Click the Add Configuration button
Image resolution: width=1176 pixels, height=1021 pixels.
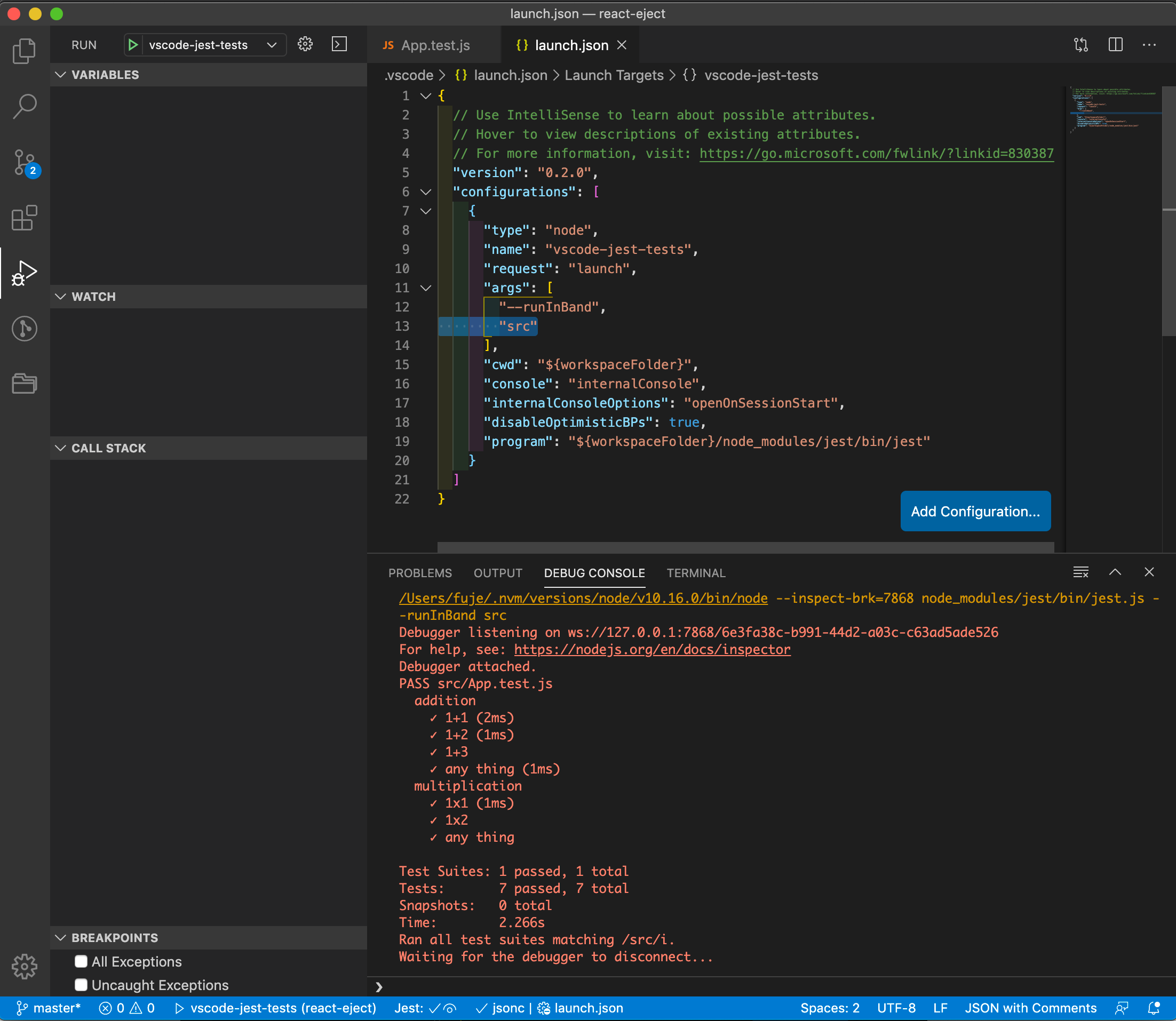pos(975,511)
